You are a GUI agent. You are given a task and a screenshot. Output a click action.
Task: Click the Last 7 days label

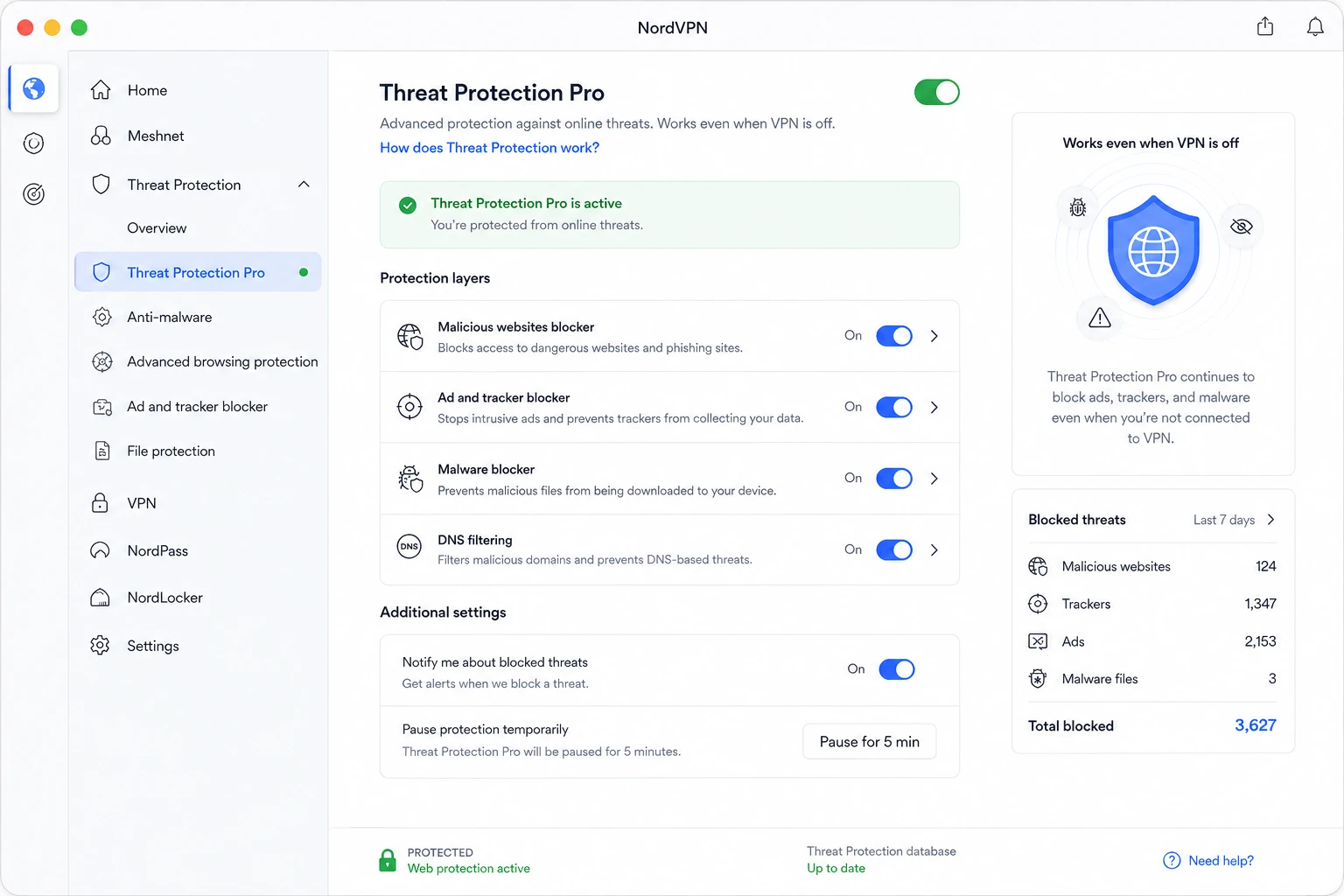point(1224,520)
